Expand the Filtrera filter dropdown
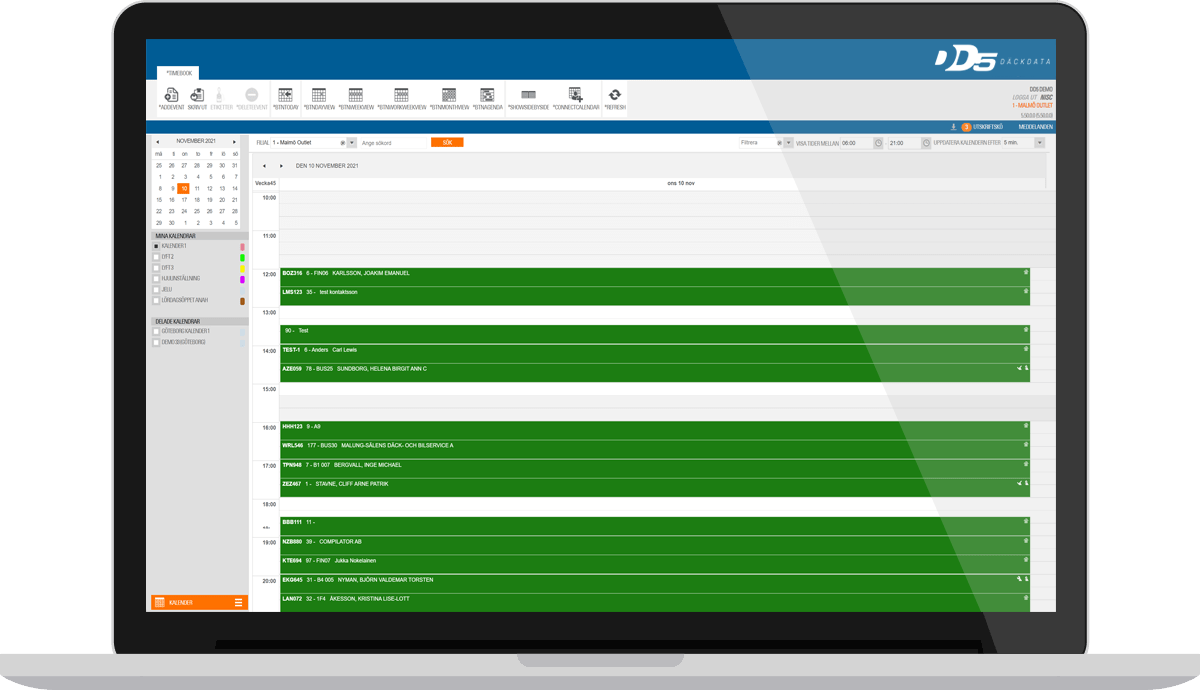Viewport: 1200px width, 690px height. (x=788, y=143)
